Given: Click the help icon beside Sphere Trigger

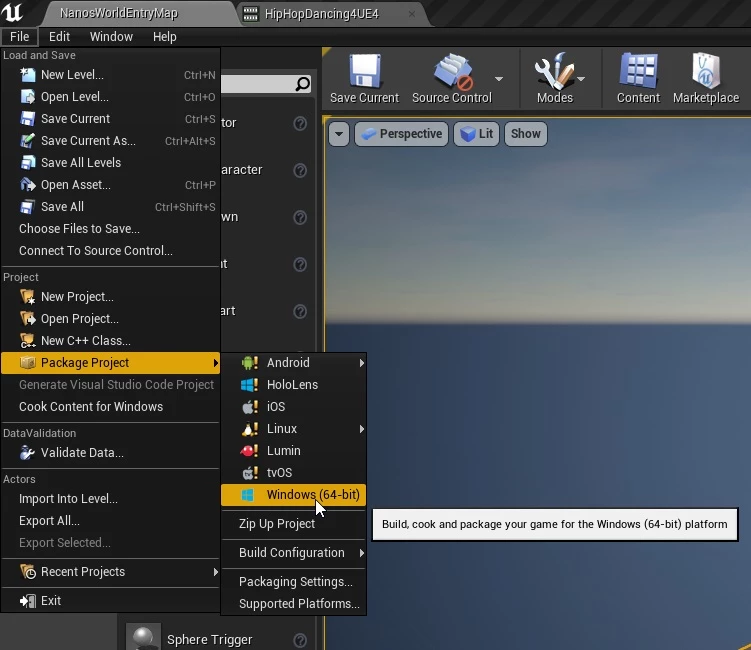Looking at the screenshot, I should (x=300, y=640).
